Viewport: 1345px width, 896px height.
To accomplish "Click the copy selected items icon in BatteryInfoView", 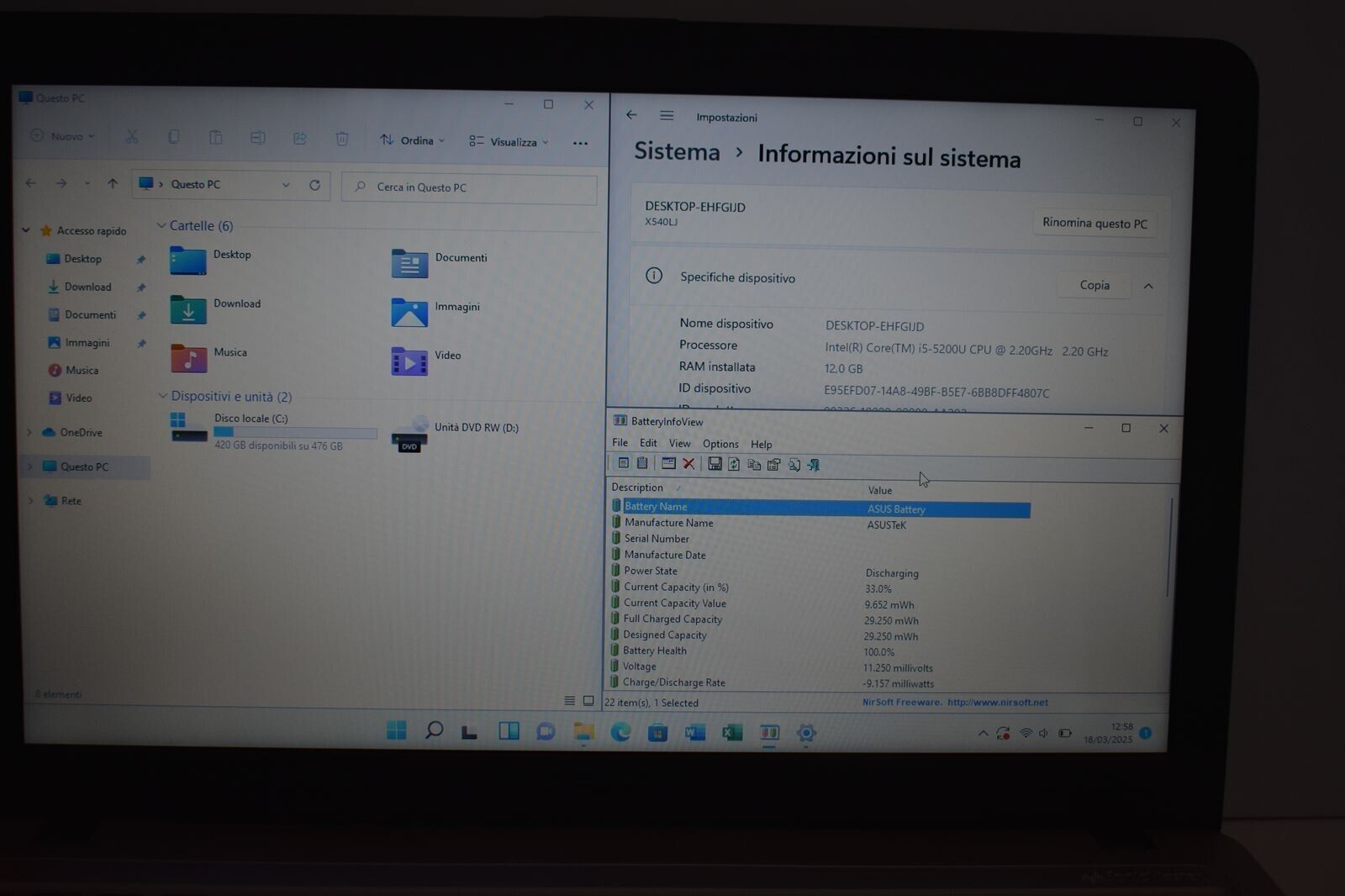I will pos(754,465).
